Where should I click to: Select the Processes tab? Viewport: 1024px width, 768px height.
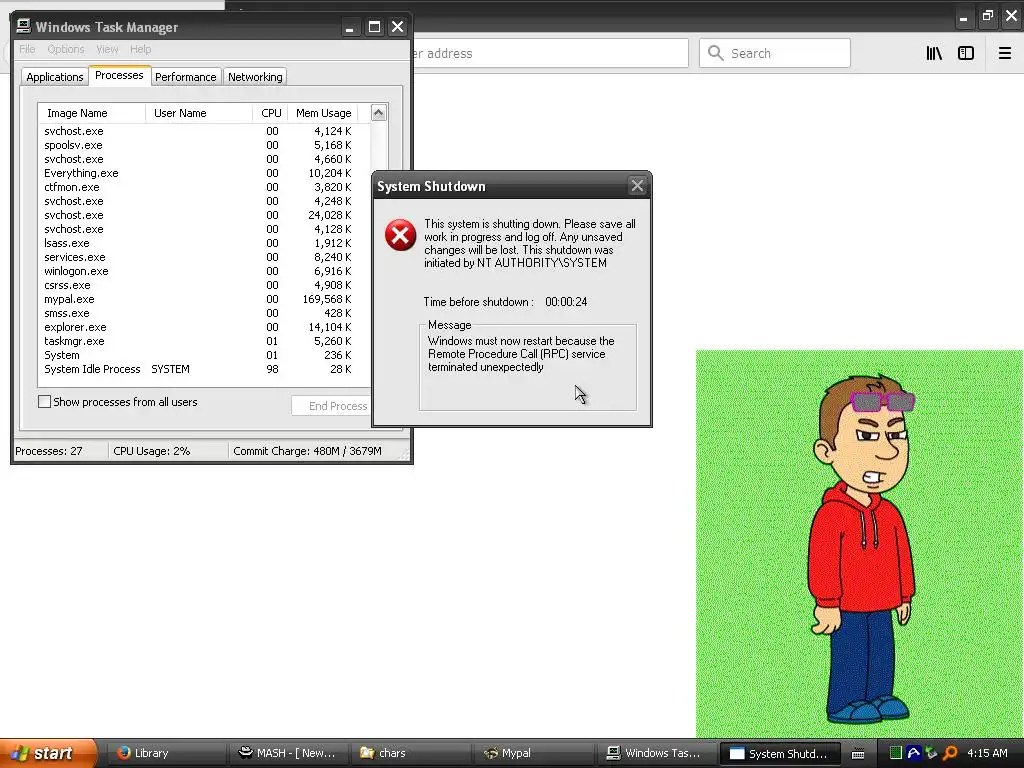pyautogui.click(x=119, y=76)
